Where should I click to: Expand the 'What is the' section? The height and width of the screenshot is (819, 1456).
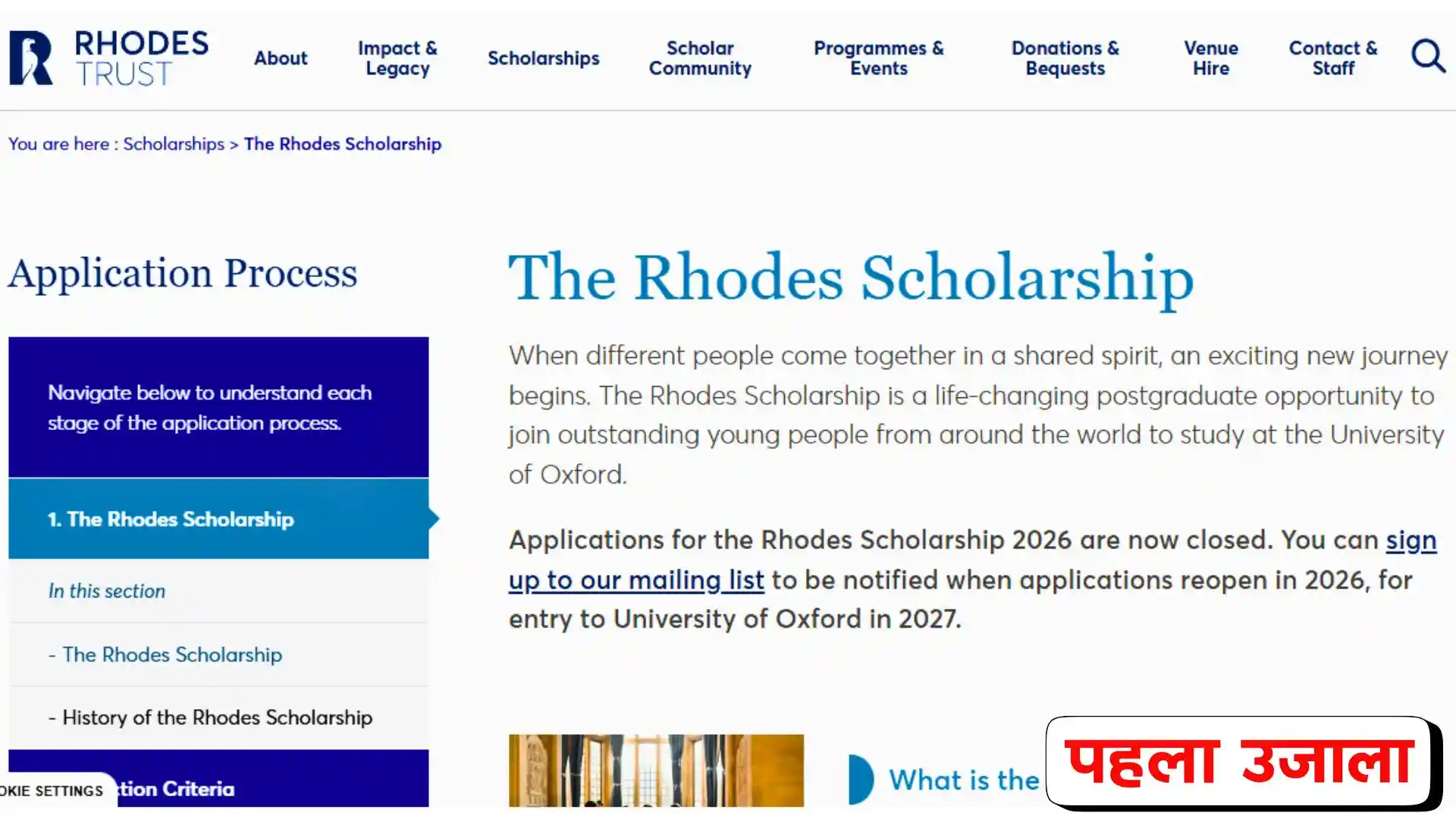(x=963, y=780)
